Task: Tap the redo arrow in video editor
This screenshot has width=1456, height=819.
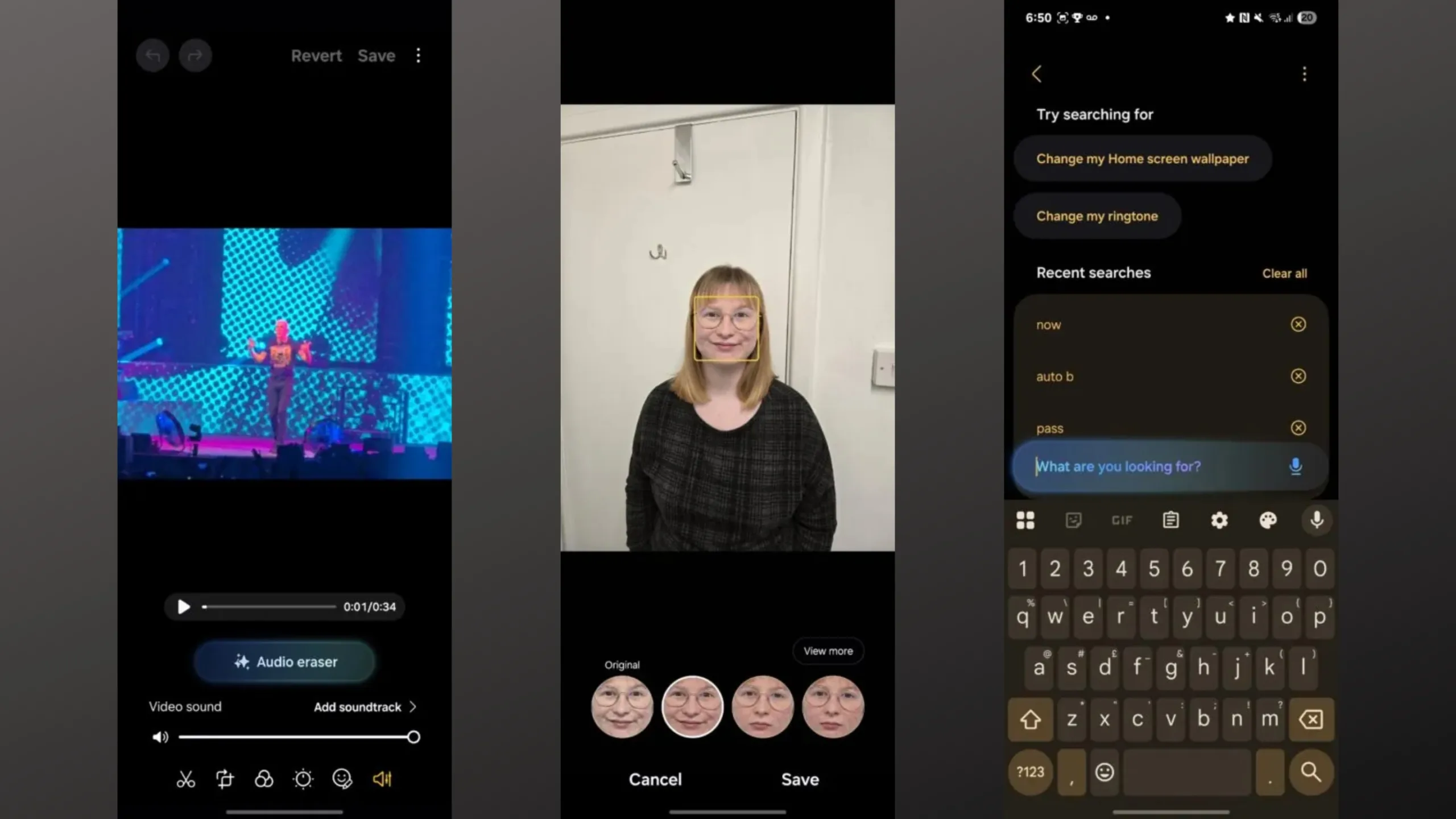Action: pyautogui.click(x=195, y=56)
